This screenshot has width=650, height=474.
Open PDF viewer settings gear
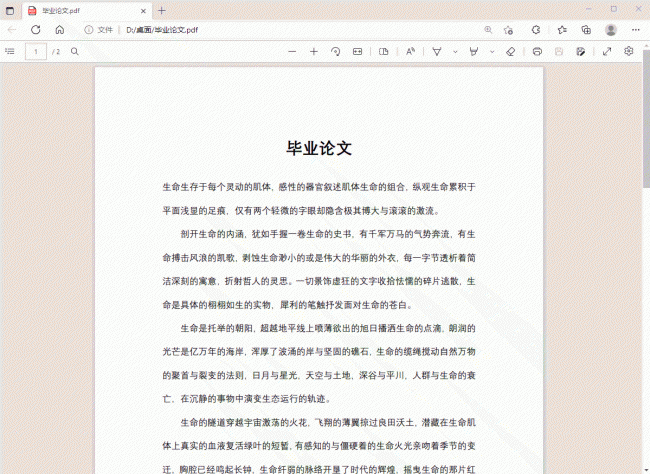[x=629, y=51]
